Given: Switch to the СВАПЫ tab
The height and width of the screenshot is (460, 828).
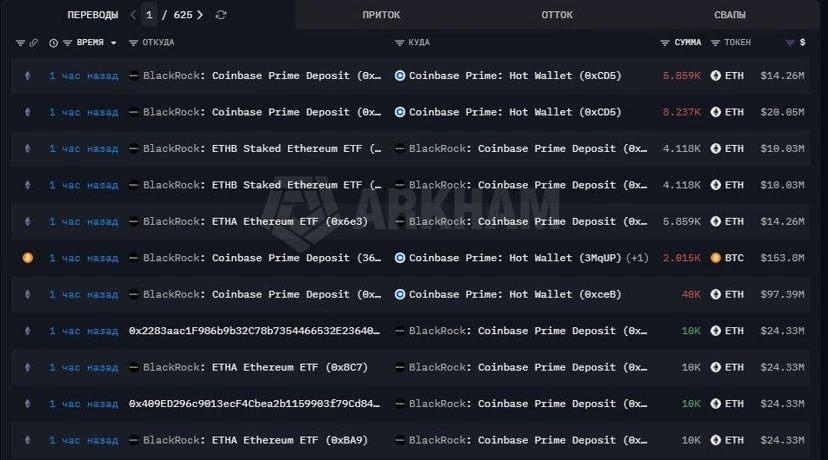Looking at the screenshot, I should pyautogui.click(x=730, y=15).
